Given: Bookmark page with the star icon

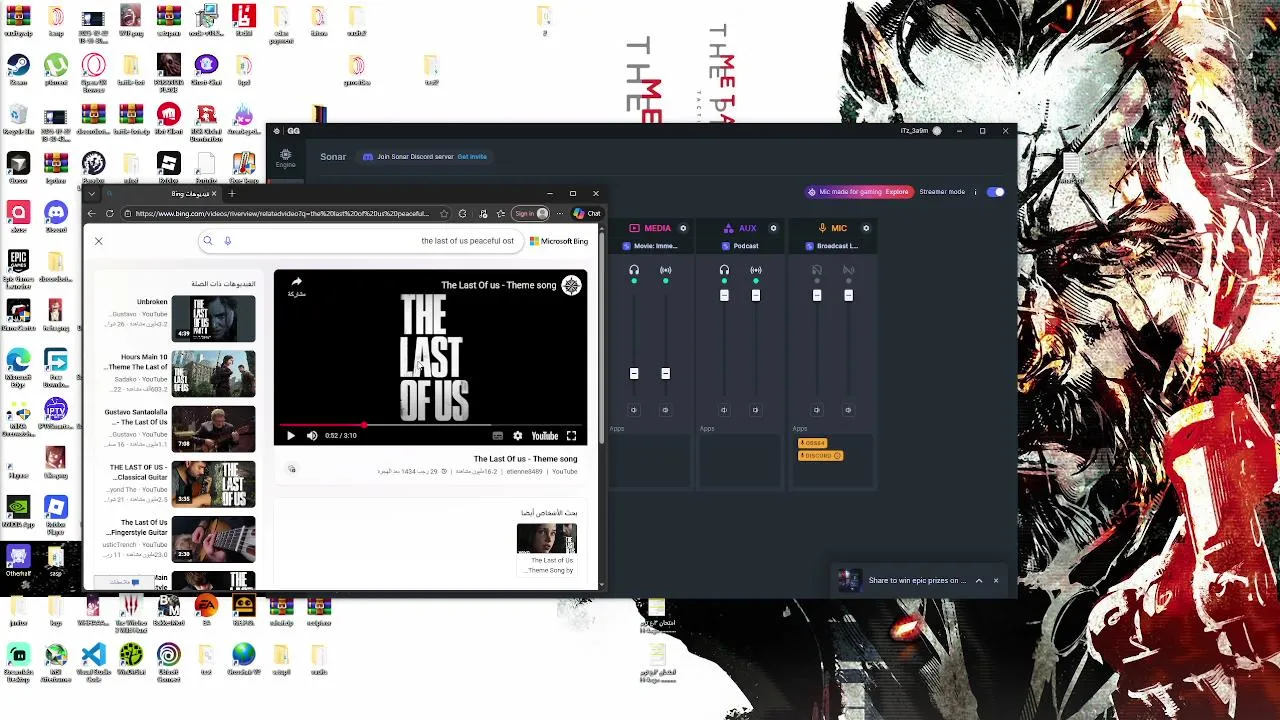Looking at the screenshot, I should click(x=444, y=213).
